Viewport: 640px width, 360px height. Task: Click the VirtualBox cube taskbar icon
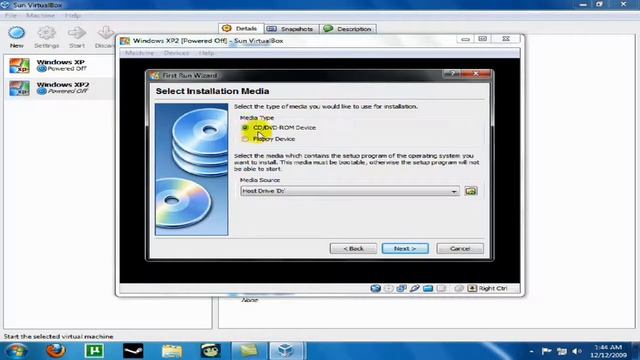[286, 351]
